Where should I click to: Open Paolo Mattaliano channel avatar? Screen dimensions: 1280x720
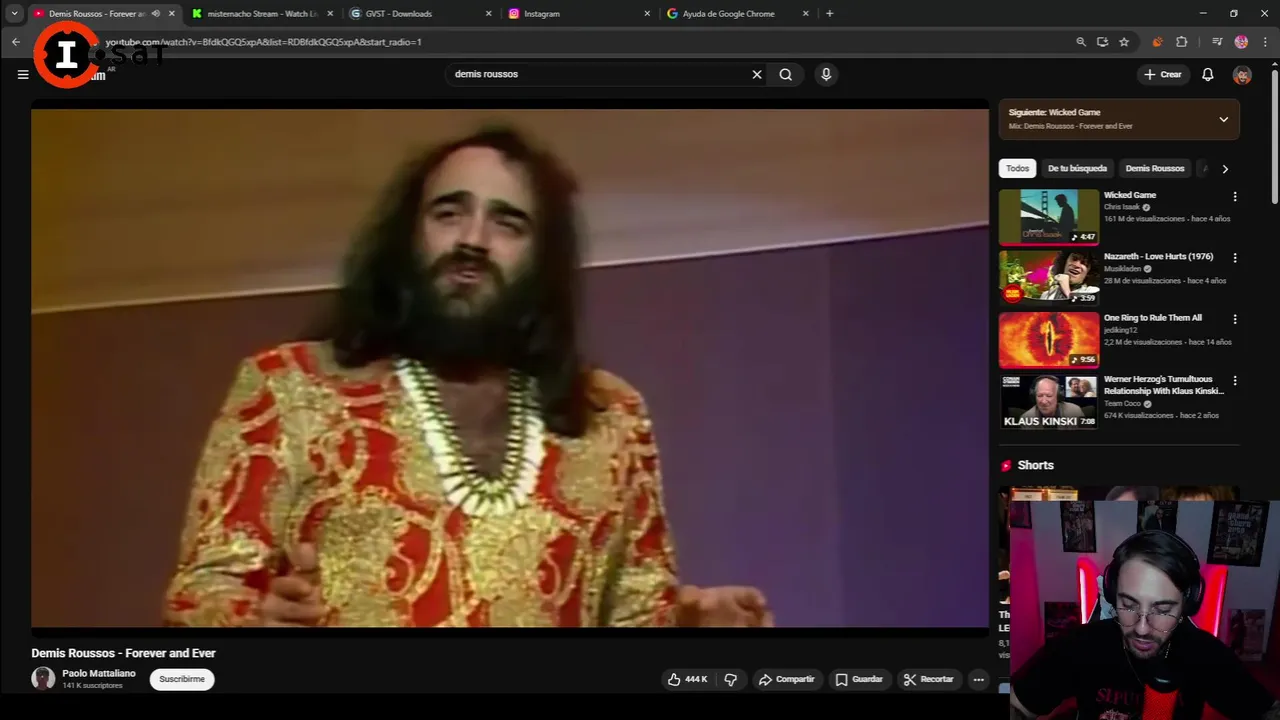point(43,679)
